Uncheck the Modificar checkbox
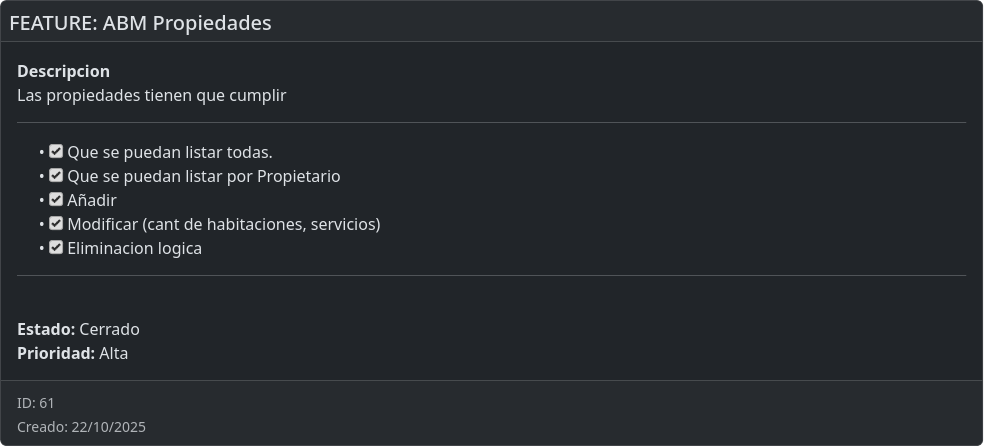The image size is (984, 446). click(x=56, y=224)
